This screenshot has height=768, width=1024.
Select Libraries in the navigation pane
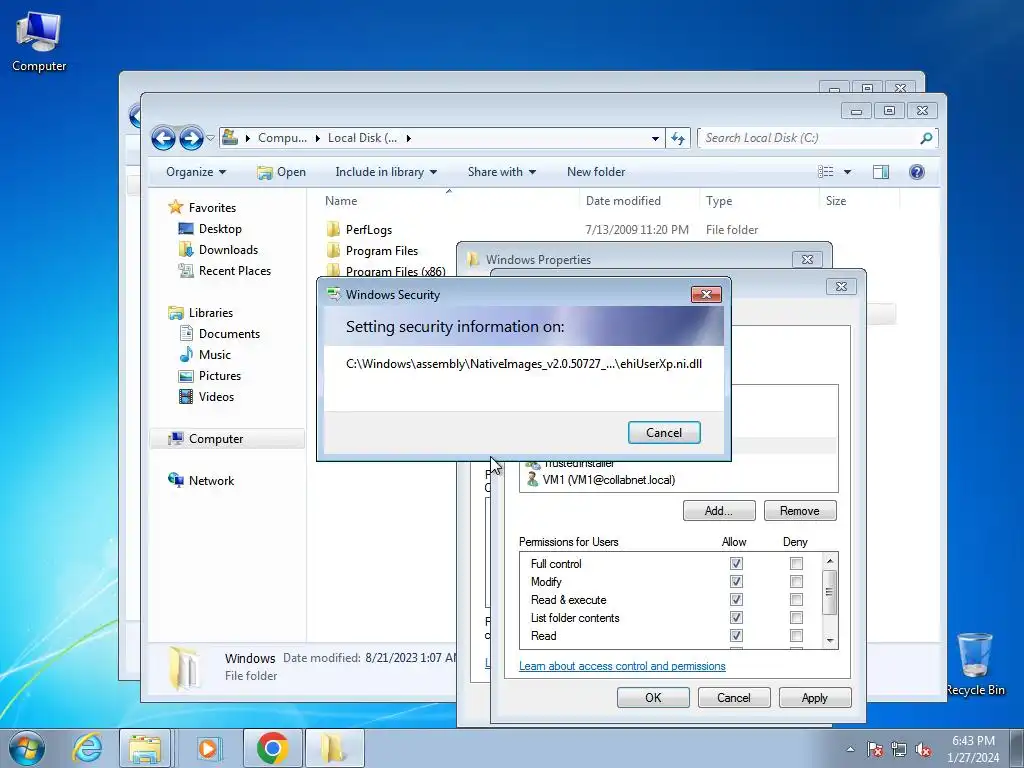(x=210, y=313)
